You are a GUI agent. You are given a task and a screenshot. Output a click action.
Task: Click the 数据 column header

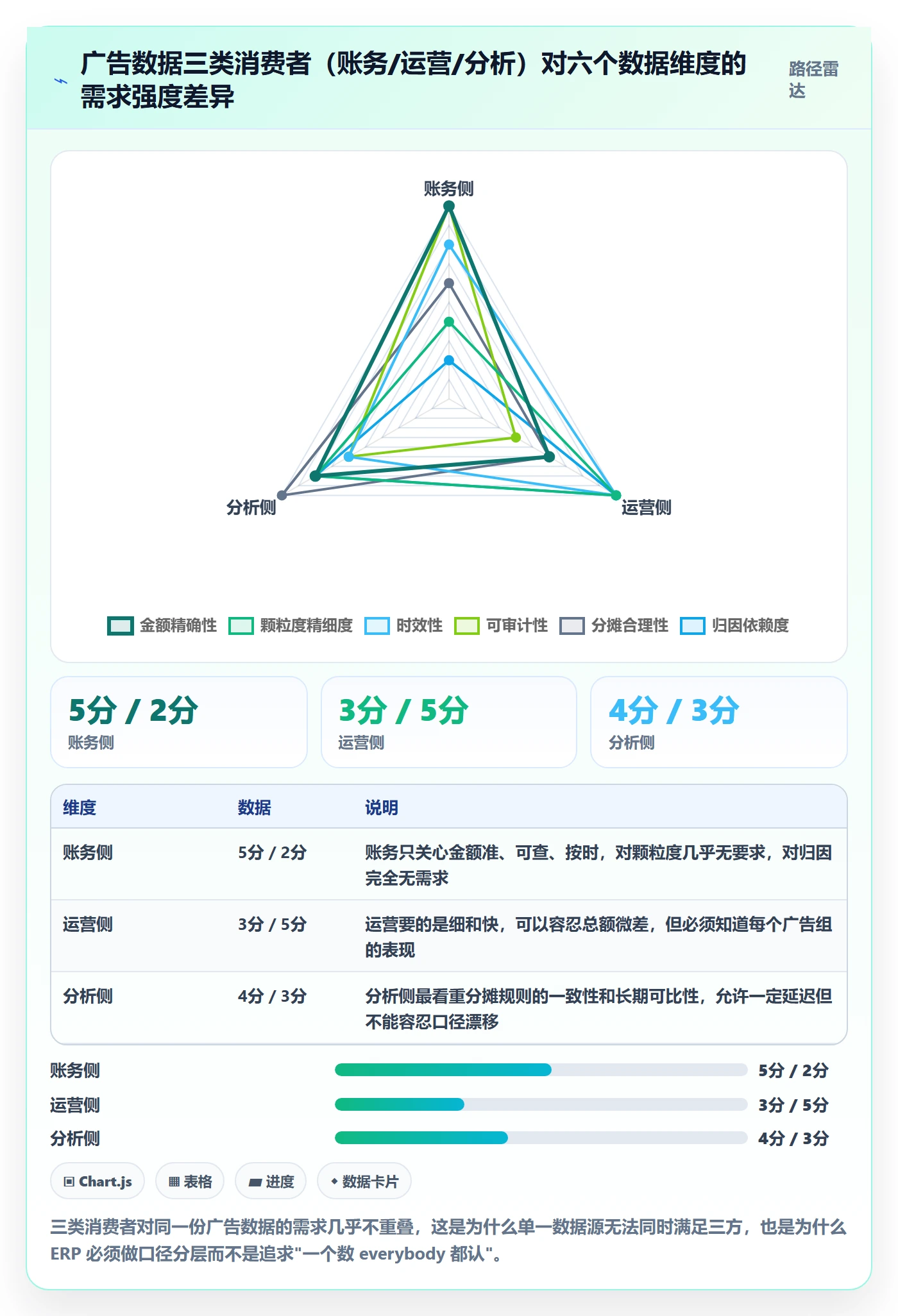click(255, 807)
